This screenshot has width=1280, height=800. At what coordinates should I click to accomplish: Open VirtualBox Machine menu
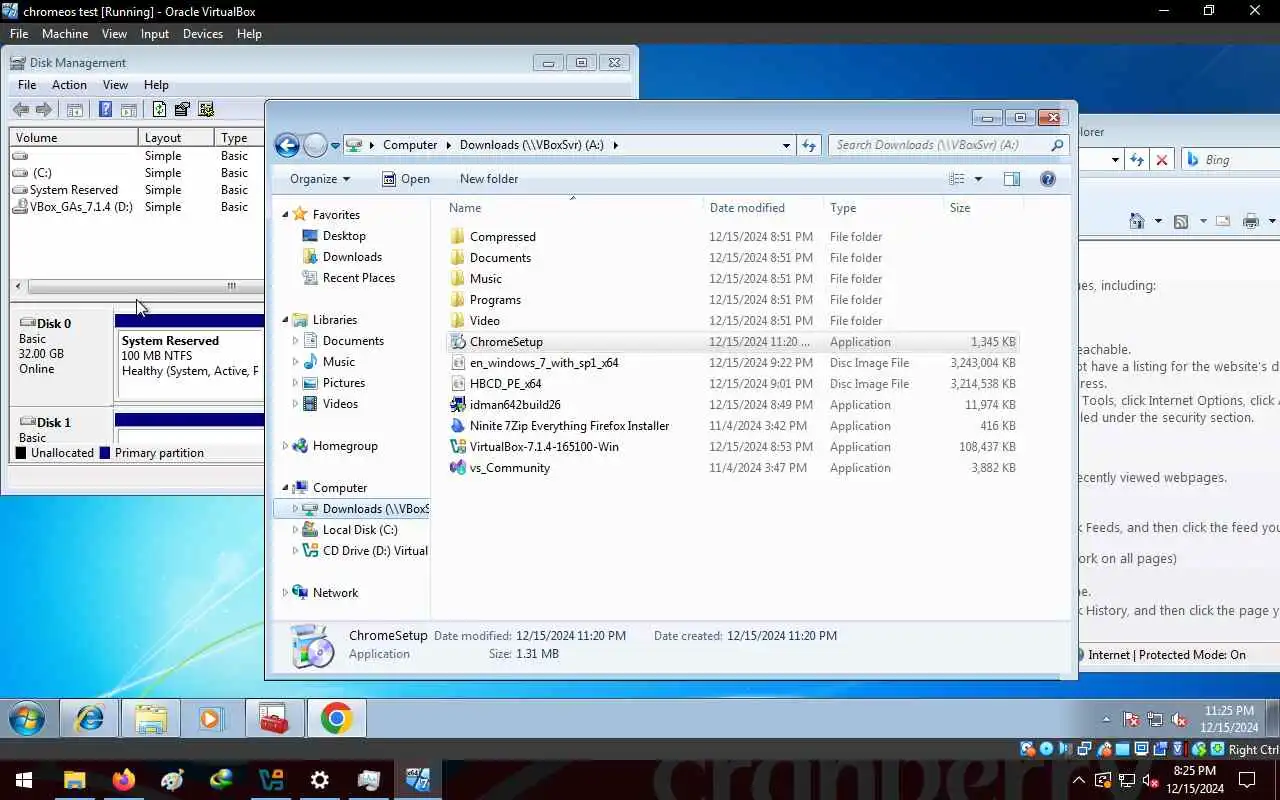click(x=65, y=33)
